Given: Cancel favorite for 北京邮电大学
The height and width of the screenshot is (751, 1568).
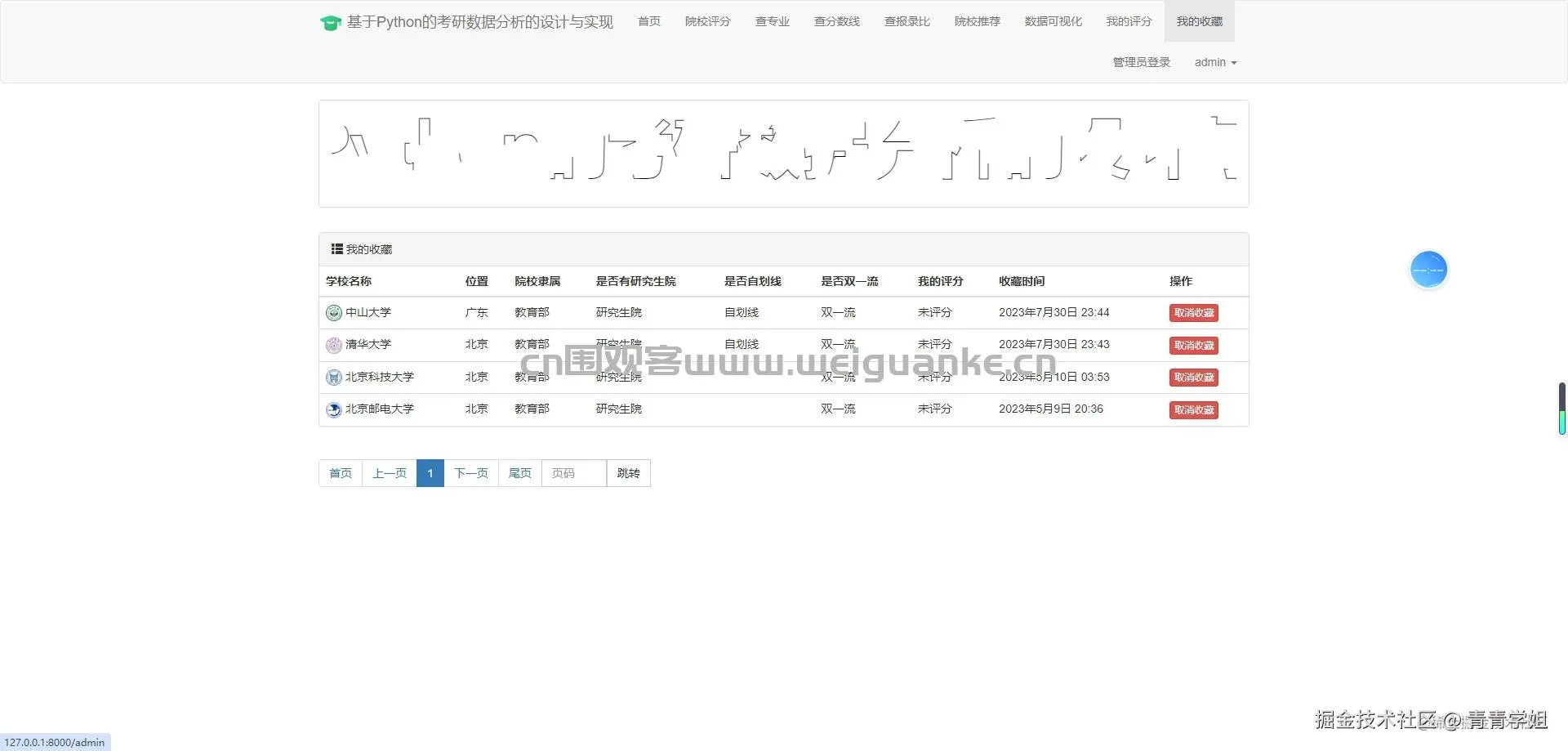Looking at the screenshot, I should (1194, 410).
